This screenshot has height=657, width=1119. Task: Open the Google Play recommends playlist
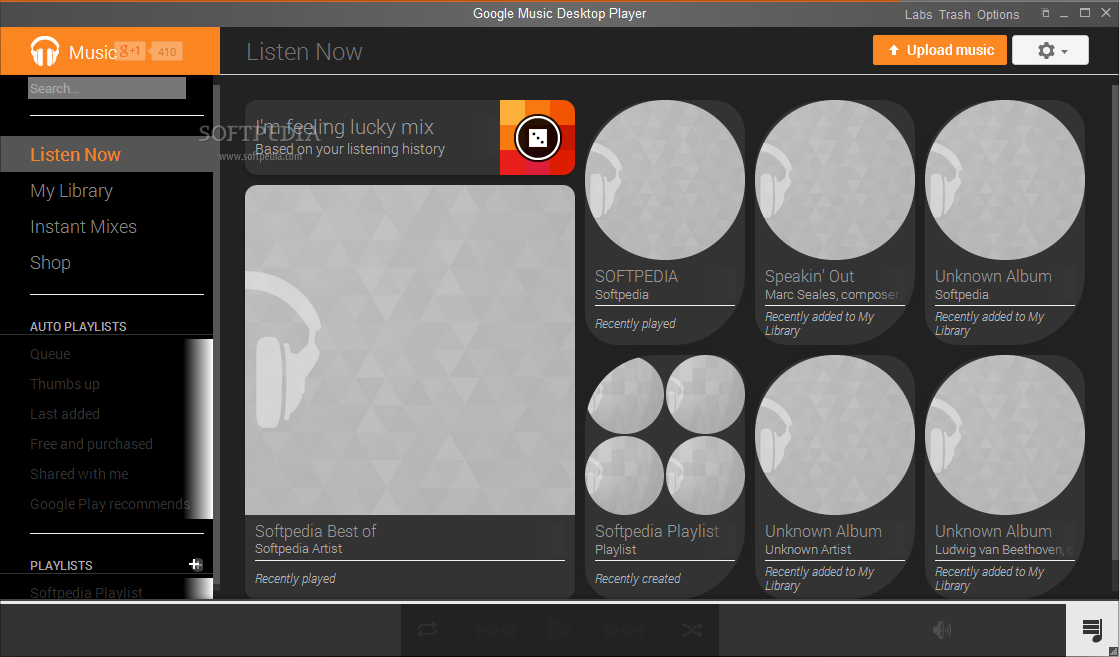pyautogui.click(x=110, y=504)
